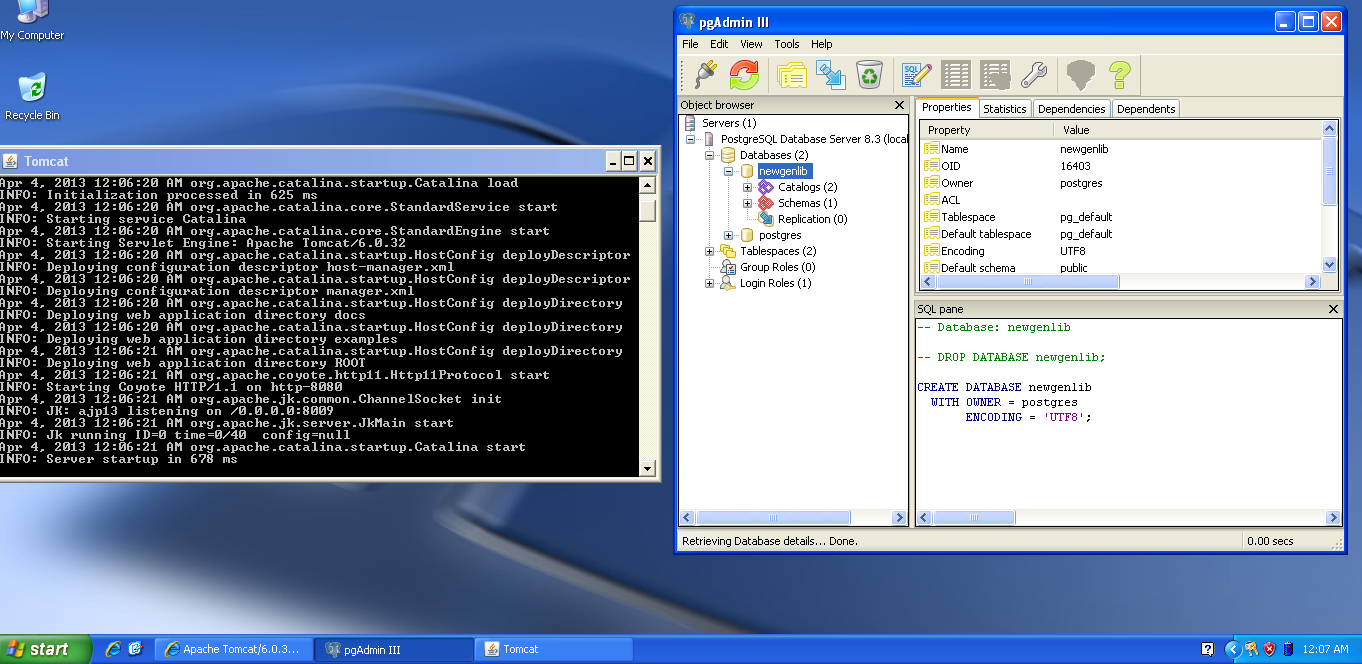Select Group Roles (0) in object browser
The width and height of the screenshot is (1362, 664).
tap(777, 267)
